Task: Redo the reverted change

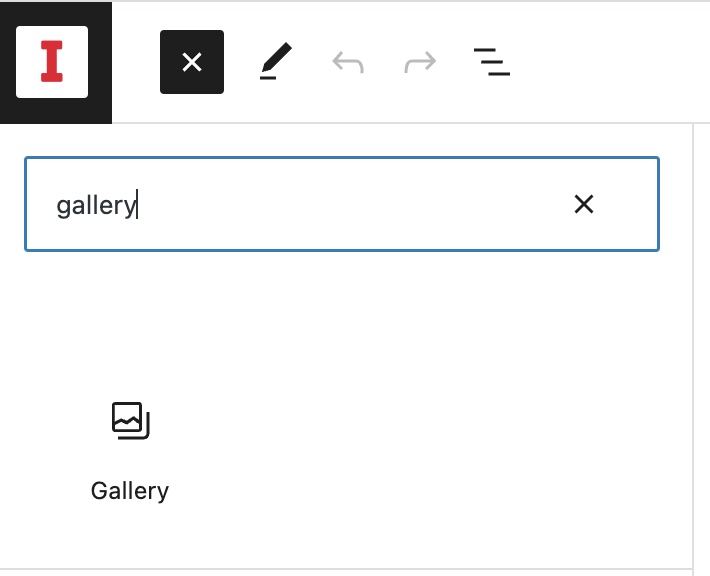Action: 420,63
